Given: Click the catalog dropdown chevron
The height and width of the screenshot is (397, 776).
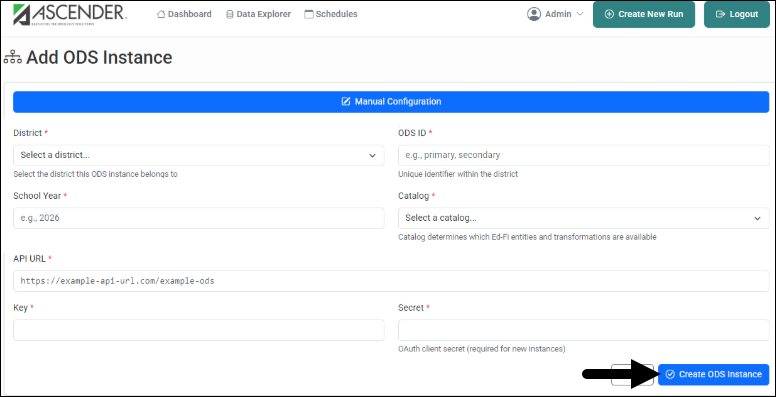Looking at the screenshot, I should [757, 218].
